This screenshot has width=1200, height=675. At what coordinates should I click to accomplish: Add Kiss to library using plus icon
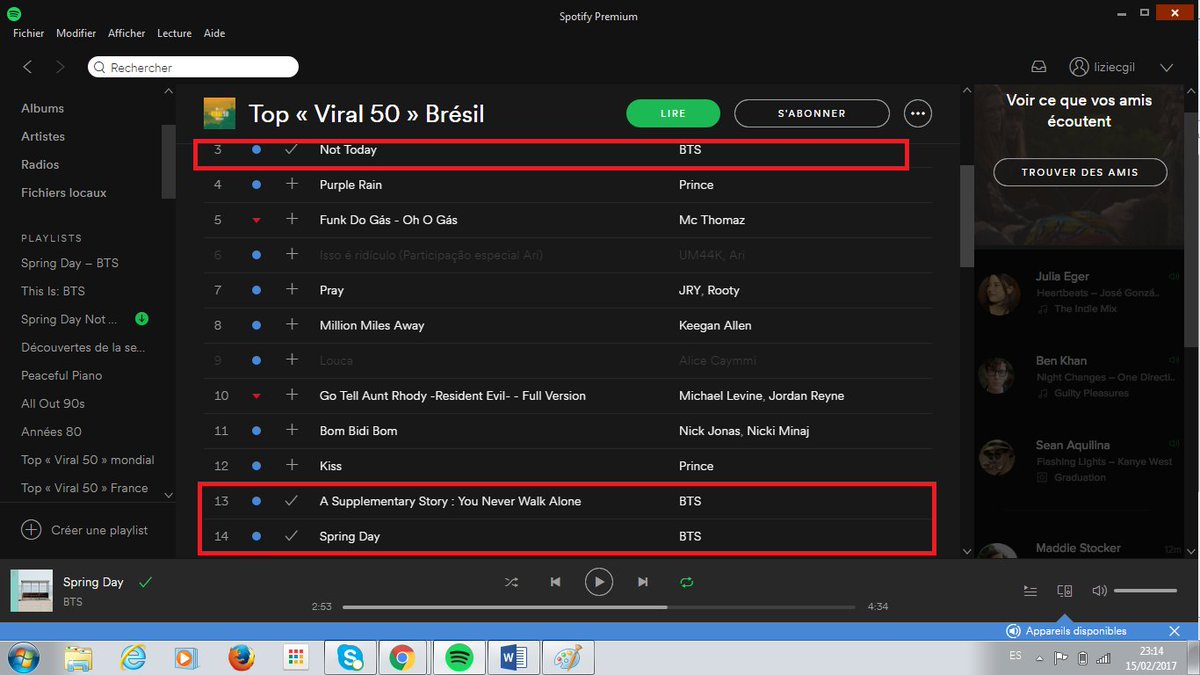tap(291, 465)
